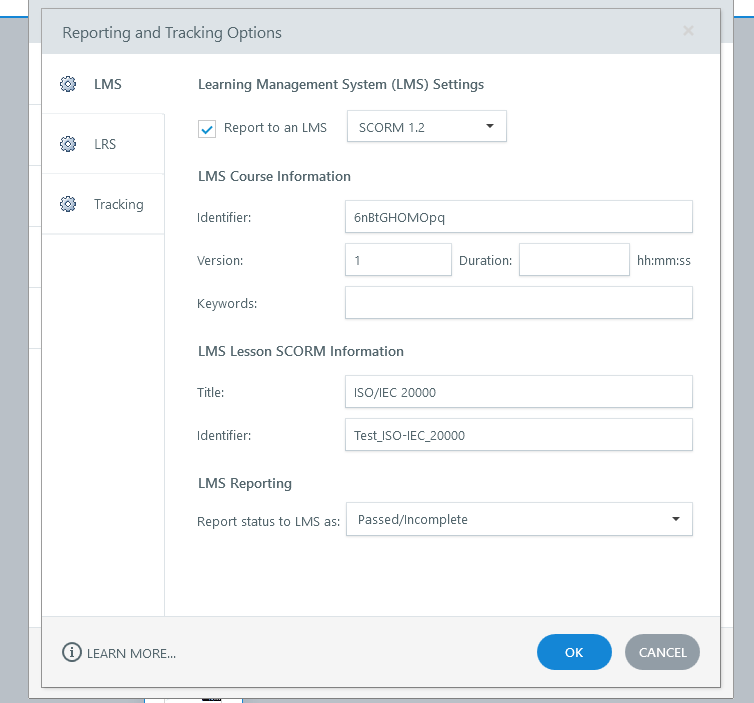Click the Learn More info icon

(x=72, y=653)
